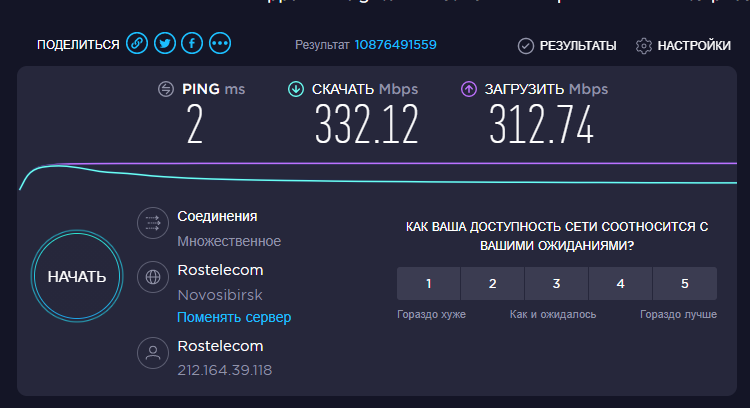This screenshot has height=408, width=750.
Task: Open more sharing options
Action: (220, 44)
